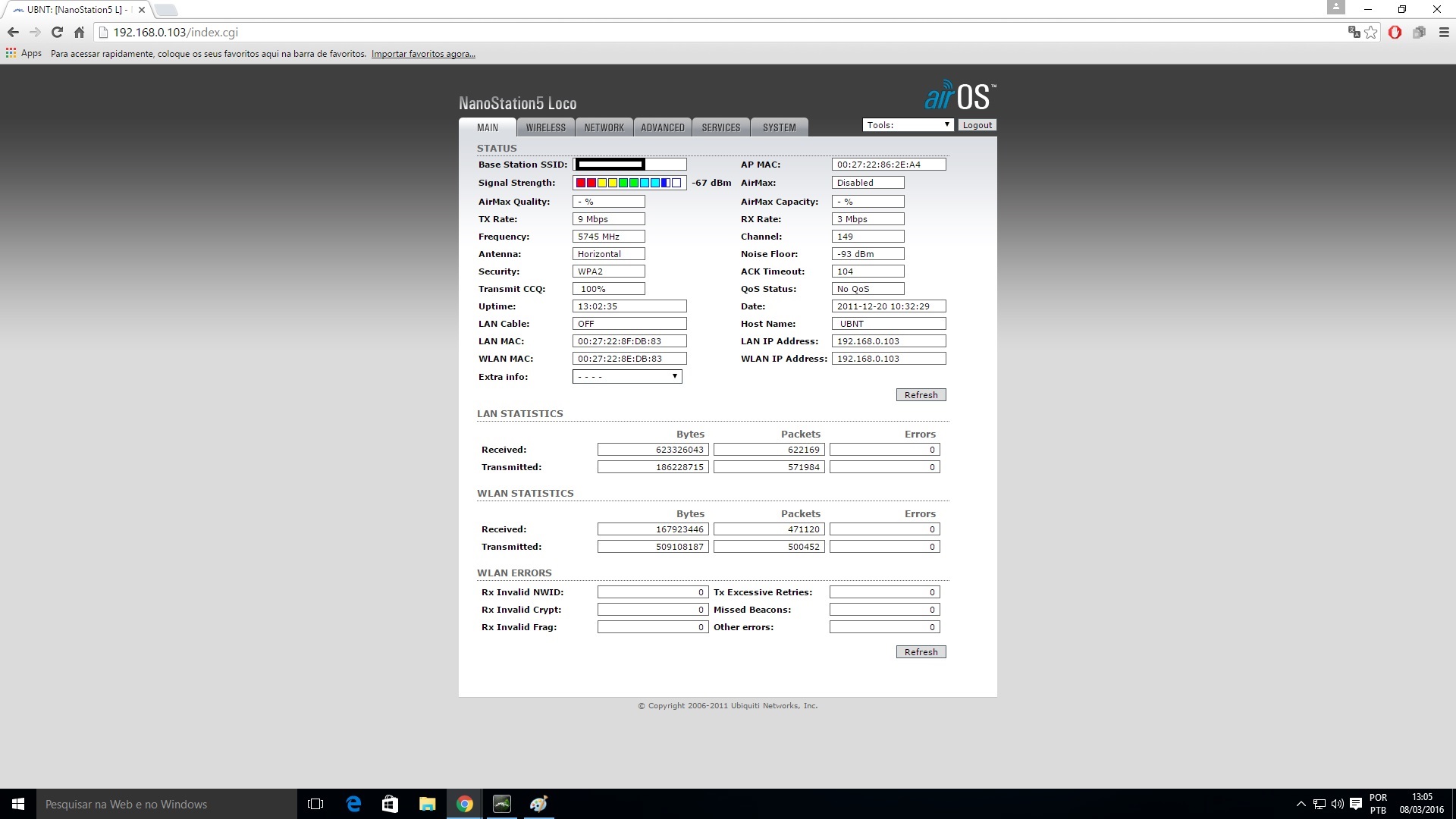
Task: Open the Chrome hamburger menu
Action: point(1444,33)
